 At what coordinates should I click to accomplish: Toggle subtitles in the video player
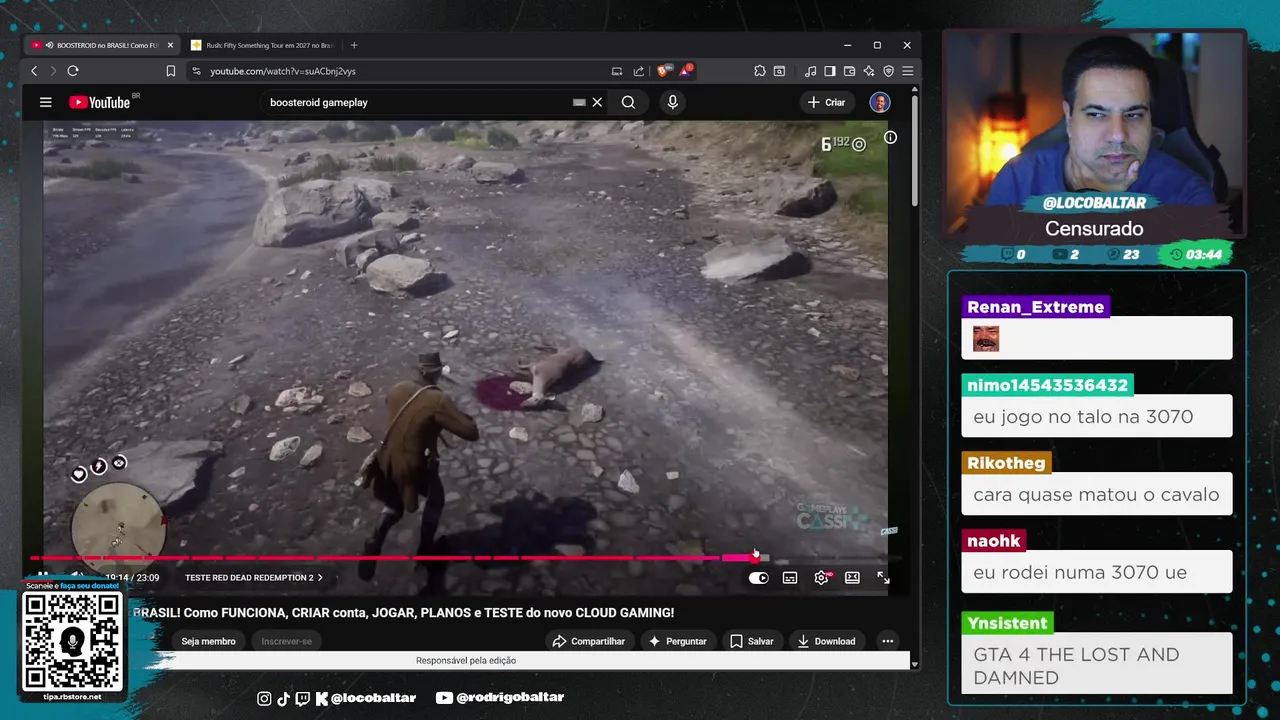point(790,578)
